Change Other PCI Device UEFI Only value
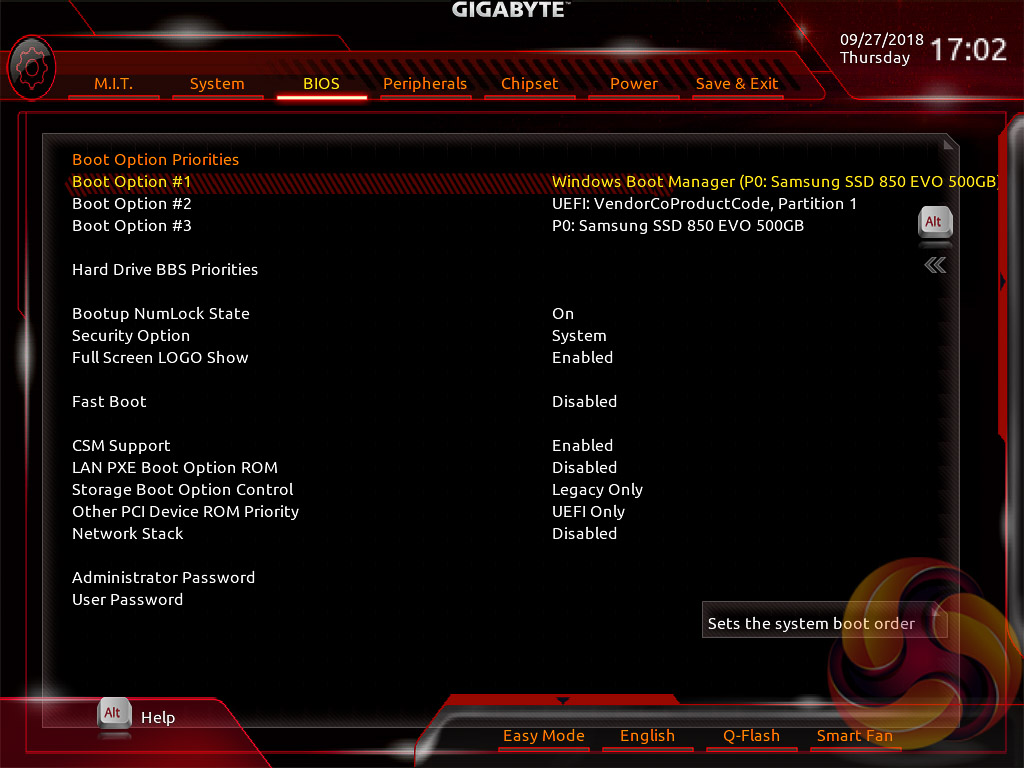This screenshot has width=1024, height=768. [x=588, y=511]
